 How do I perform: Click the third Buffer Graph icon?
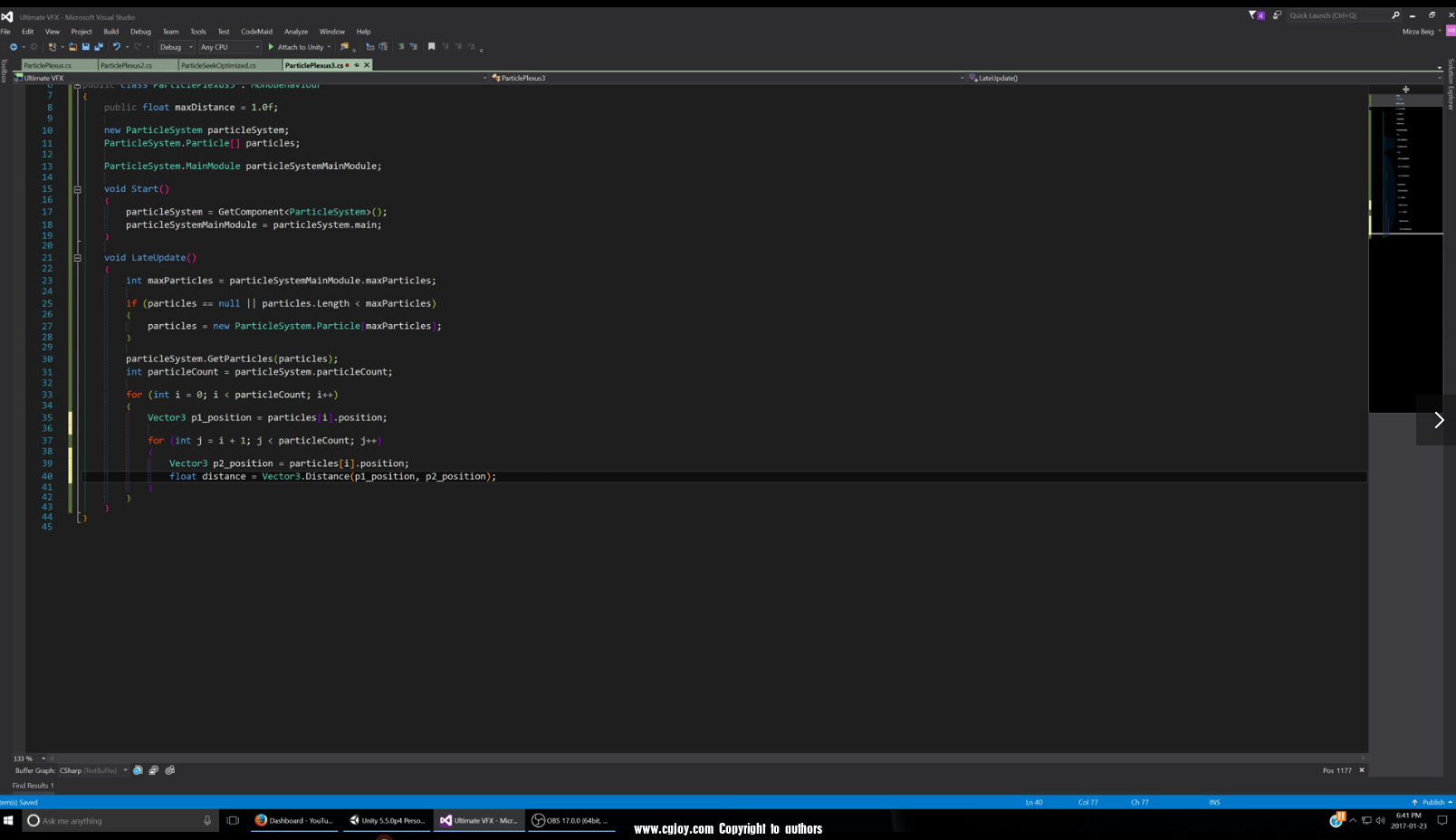(170, 770)
